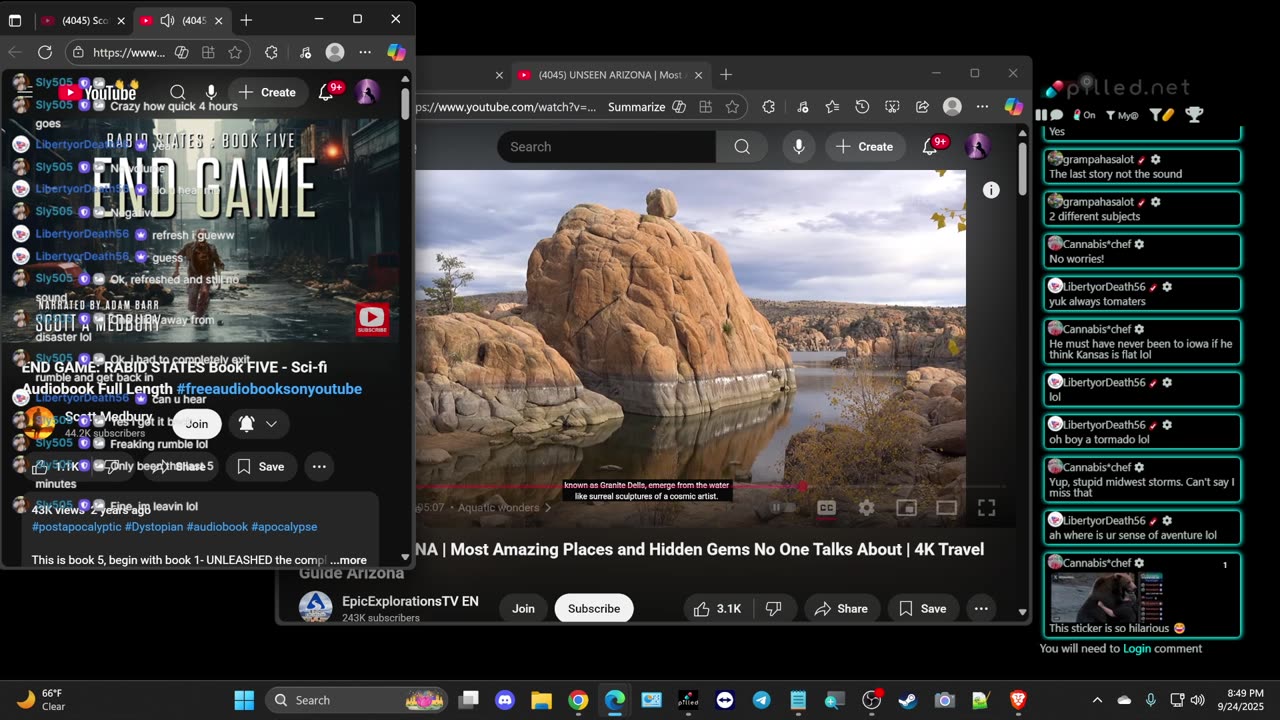Image resolution: width=1280 pixels, height=720 pixels.
Task: Click the YouTube search icon in front window
Action: (178, 92)
